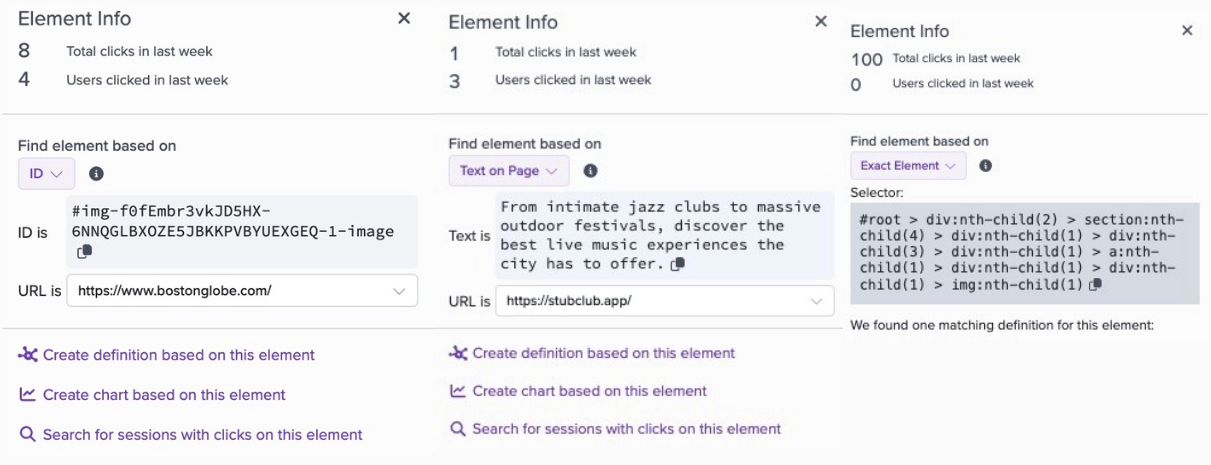Open the ID find-element dropdown
1211x465 pixels.
tap(46, 173)
